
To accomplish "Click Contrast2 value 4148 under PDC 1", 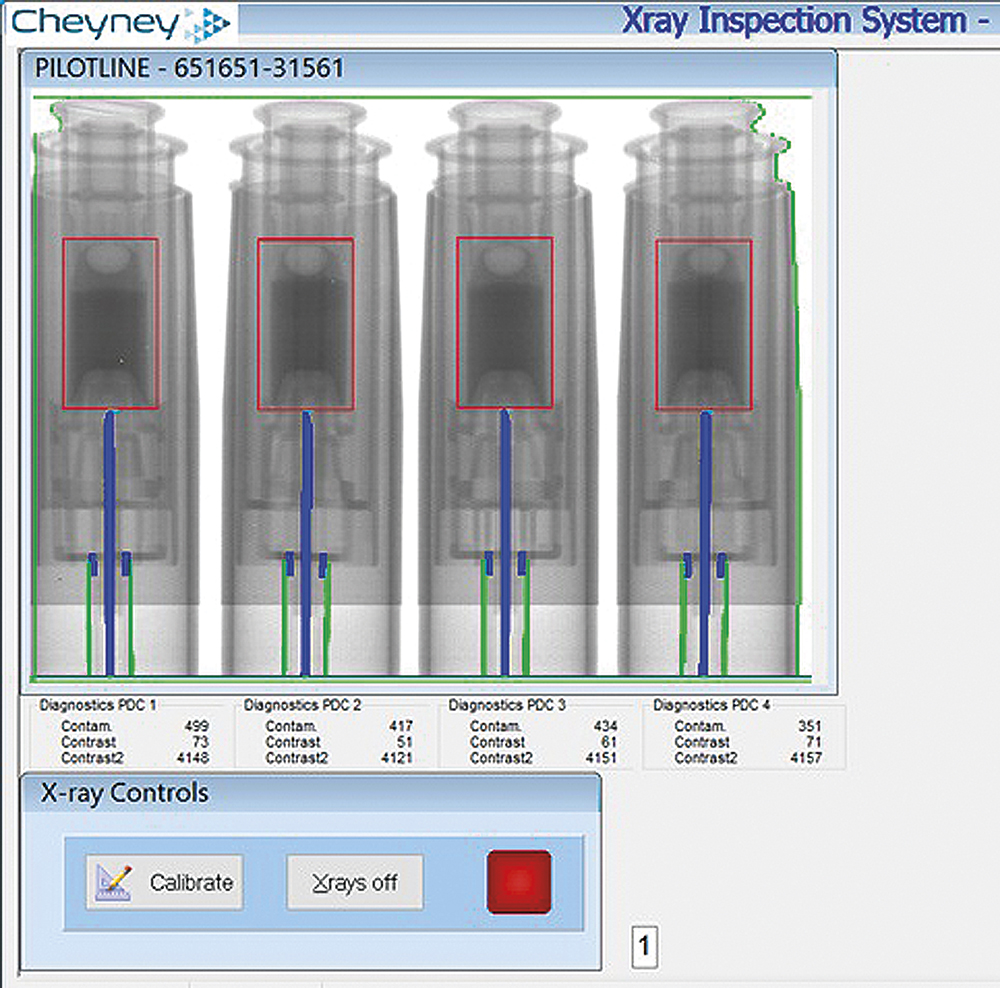I will click(x=193, y=758).
